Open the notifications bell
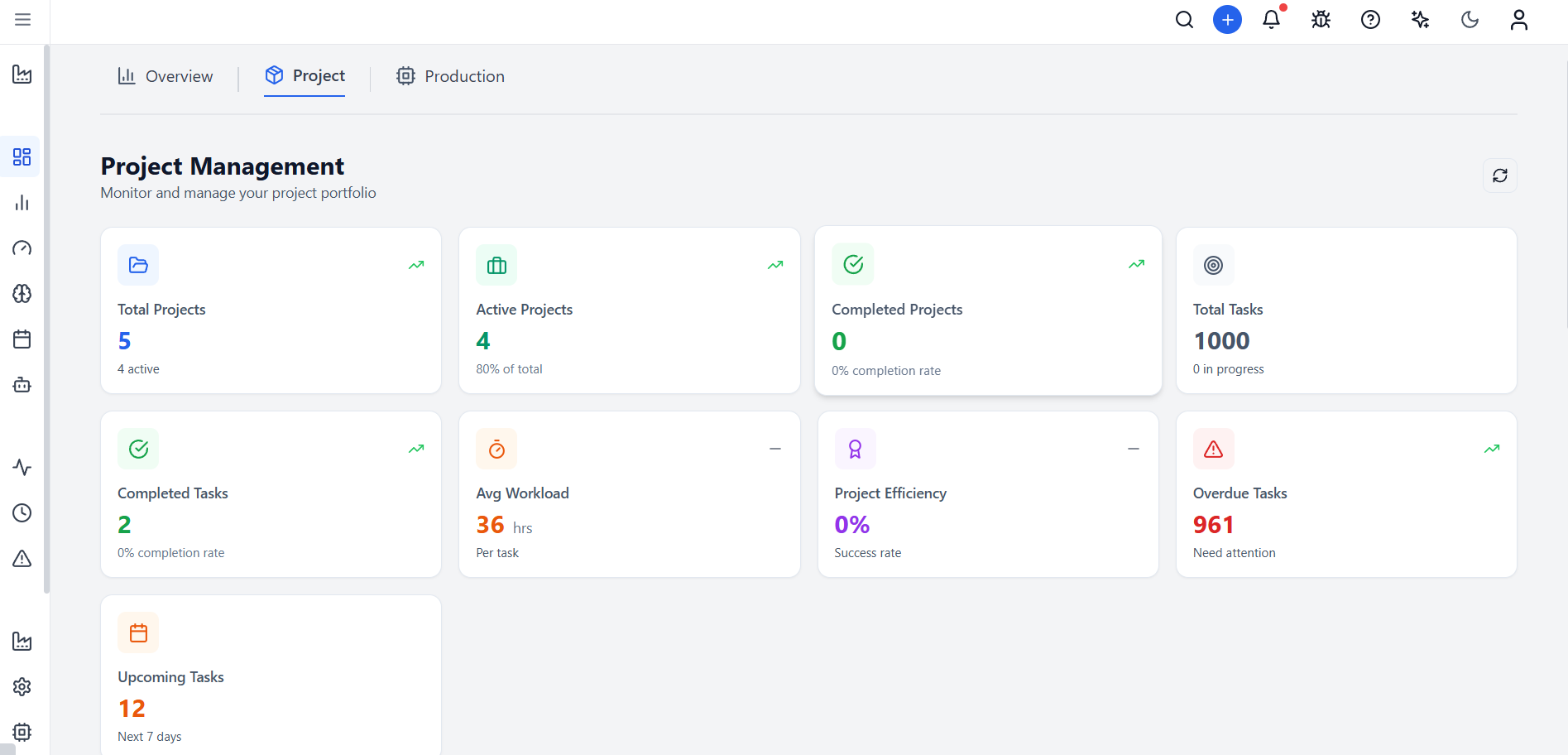 tap(1271, 20)
